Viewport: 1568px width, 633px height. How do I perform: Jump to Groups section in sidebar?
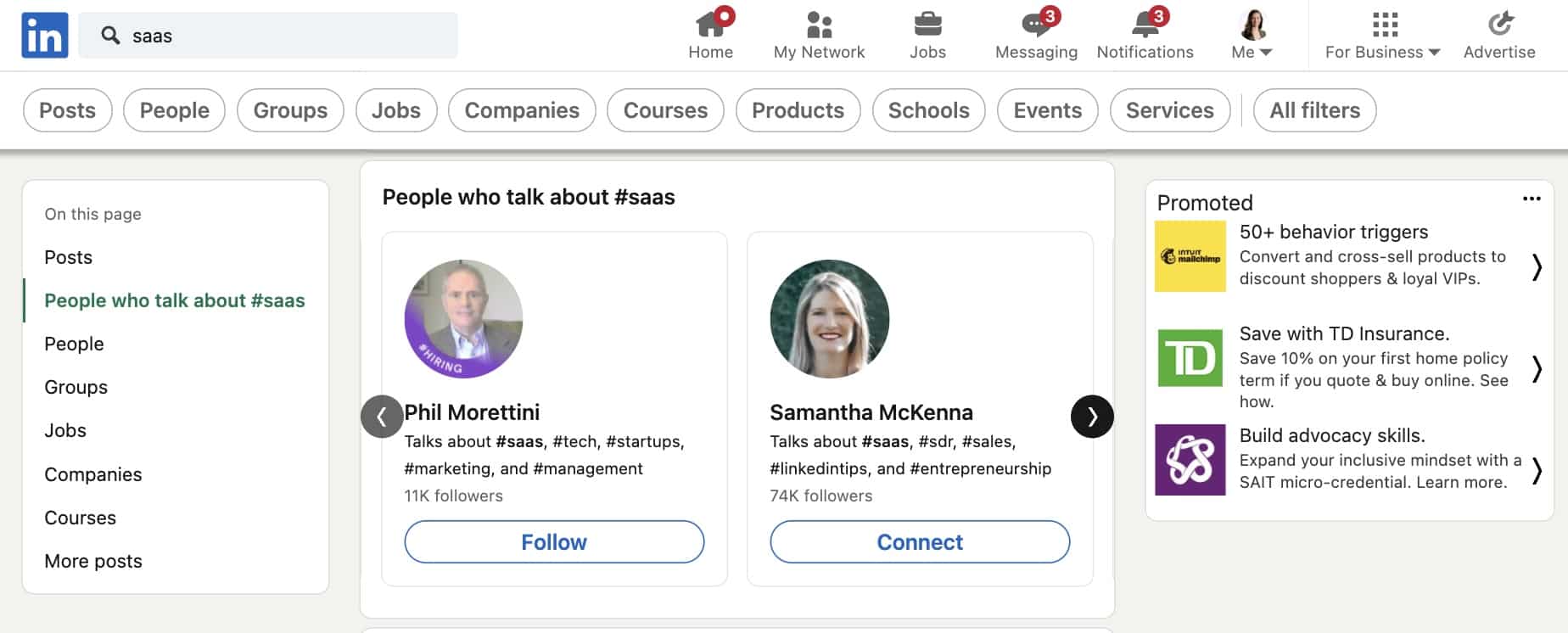point(76,387)
